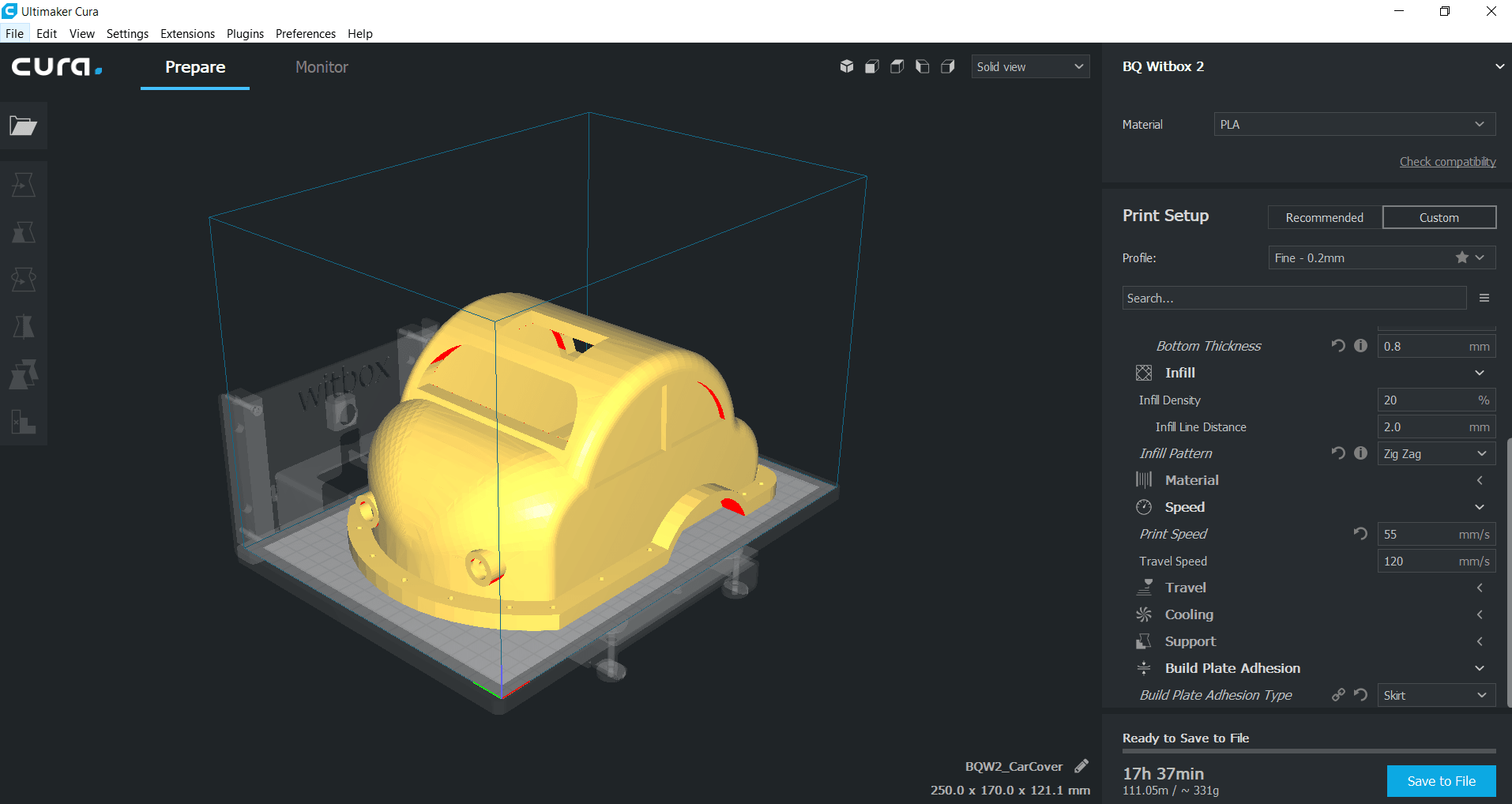Reset Build Plate Adhesion Type value
This screenshot has width=1512, height=804.
click(x=1360, y=694)
